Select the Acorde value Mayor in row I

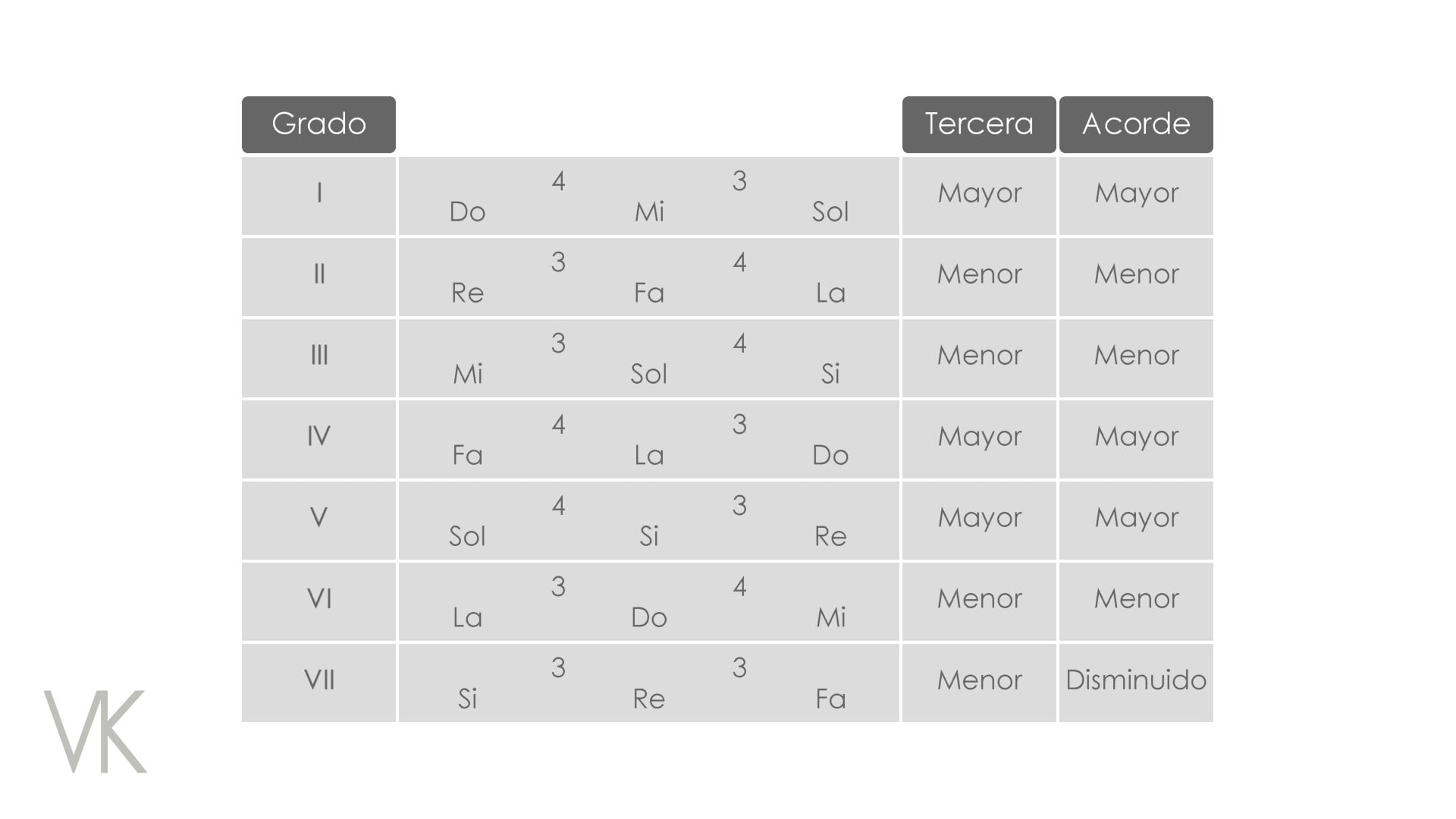(x=1136, y=193)
